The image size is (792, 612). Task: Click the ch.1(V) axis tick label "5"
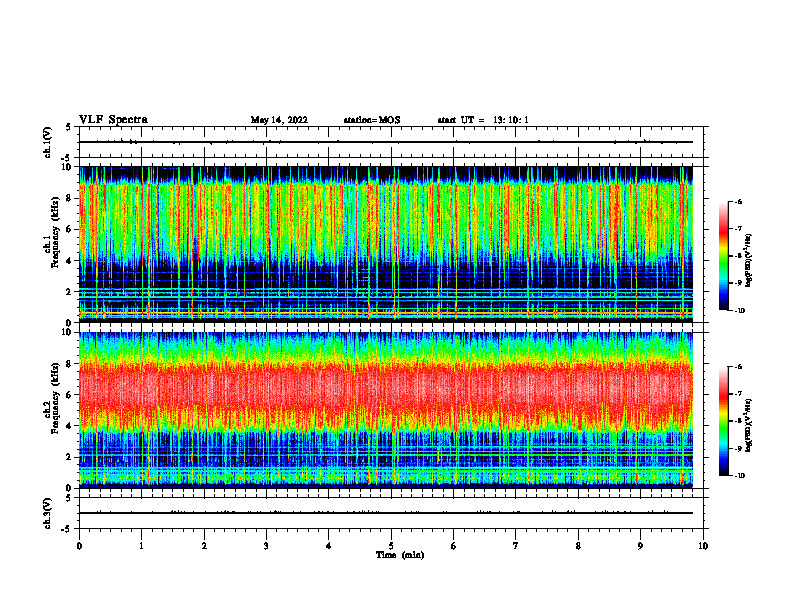click(x=69, y=127)
